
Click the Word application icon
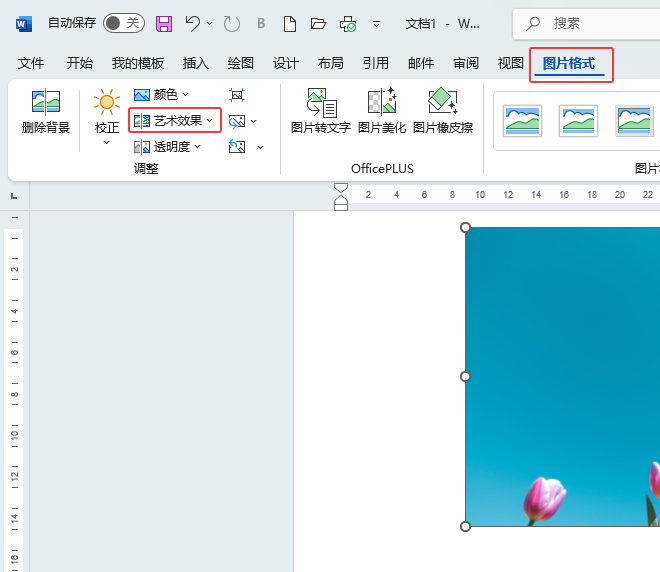click(x=24, y=24)
